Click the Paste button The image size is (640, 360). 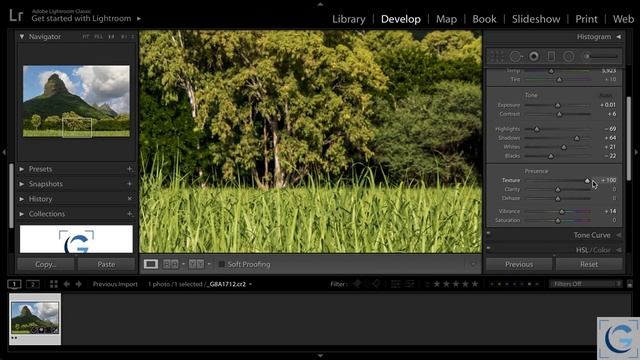pos(106,264)
